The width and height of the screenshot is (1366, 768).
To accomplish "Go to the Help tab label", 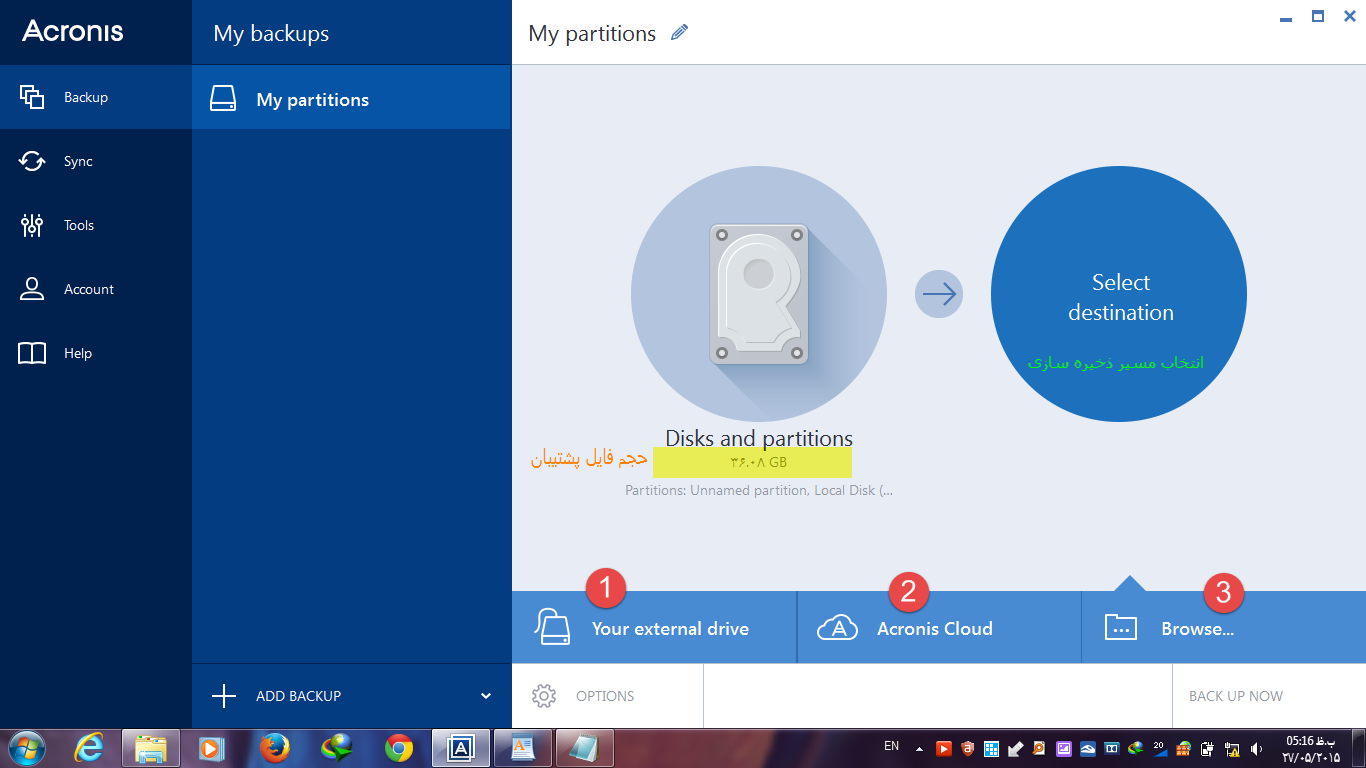I will tap(78, 353).
